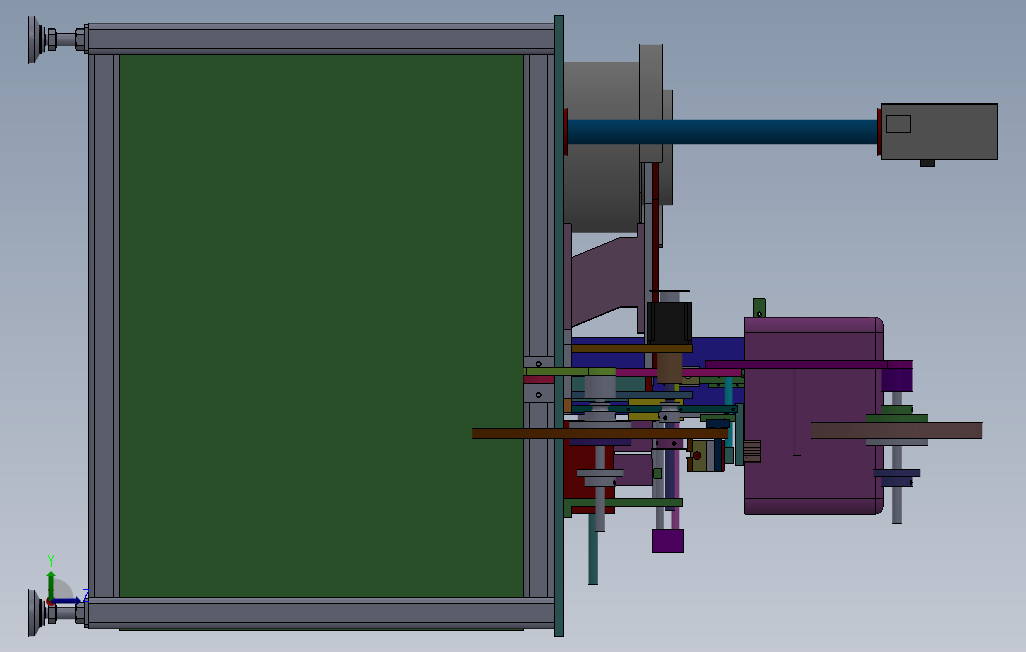The width and height of the screenshot is (1026, 652).
Task: Select the long dark blue shaft
Action: click(722, 132)
